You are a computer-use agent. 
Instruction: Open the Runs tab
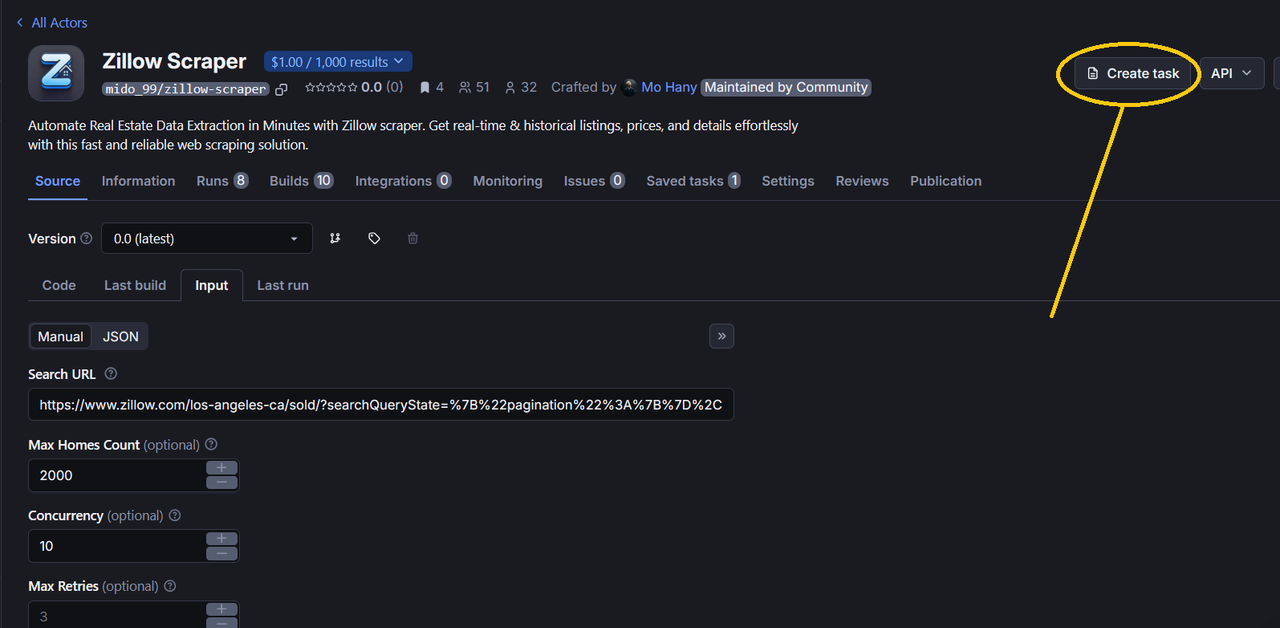click(x=222, y=181)
